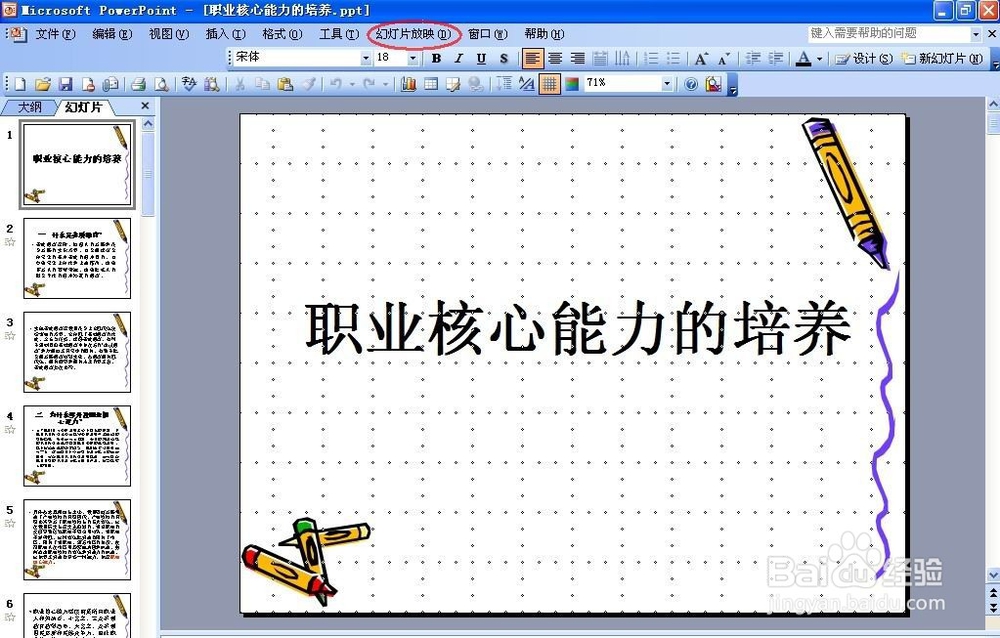1000x638 pixels.
Task: Open the 插入(I) menu
Action: click(226, 34)
